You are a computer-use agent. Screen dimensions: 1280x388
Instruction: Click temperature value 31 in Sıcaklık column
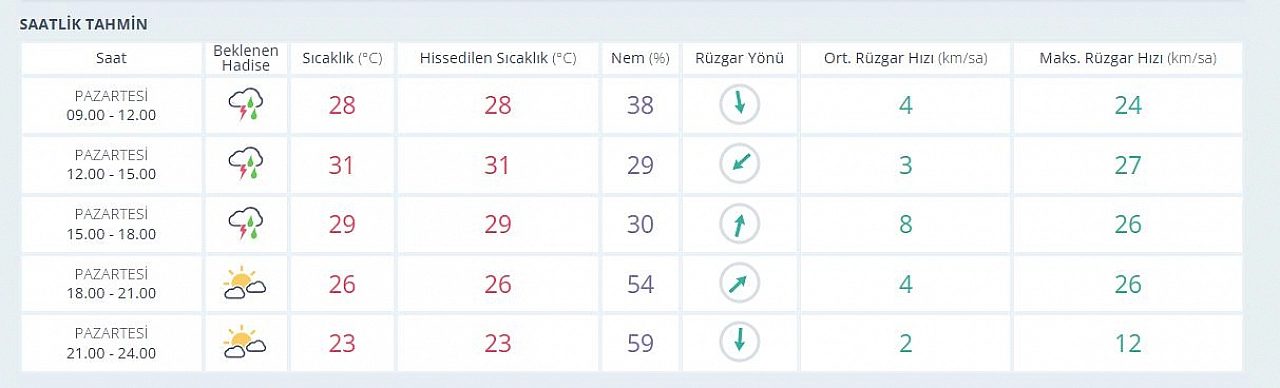(x=342, y=165)
